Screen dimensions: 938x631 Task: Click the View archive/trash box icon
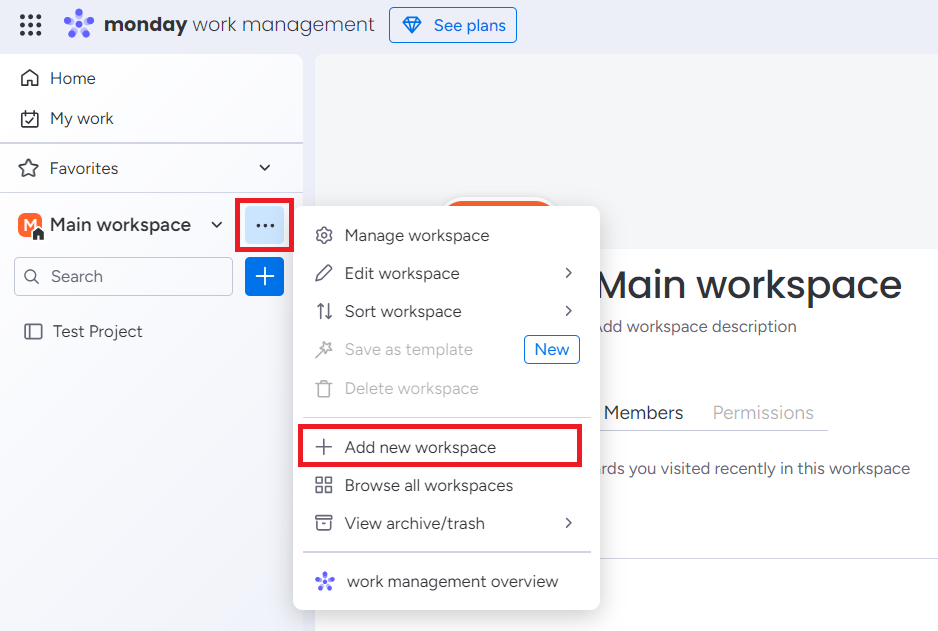(x=324, y=523)
